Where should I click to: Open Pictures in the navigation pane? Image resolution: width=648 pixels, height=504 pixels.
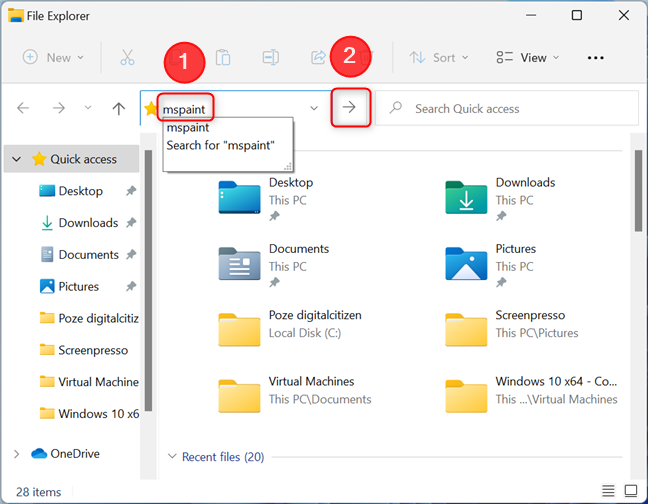pyautogui.click(x=79, y=286)
